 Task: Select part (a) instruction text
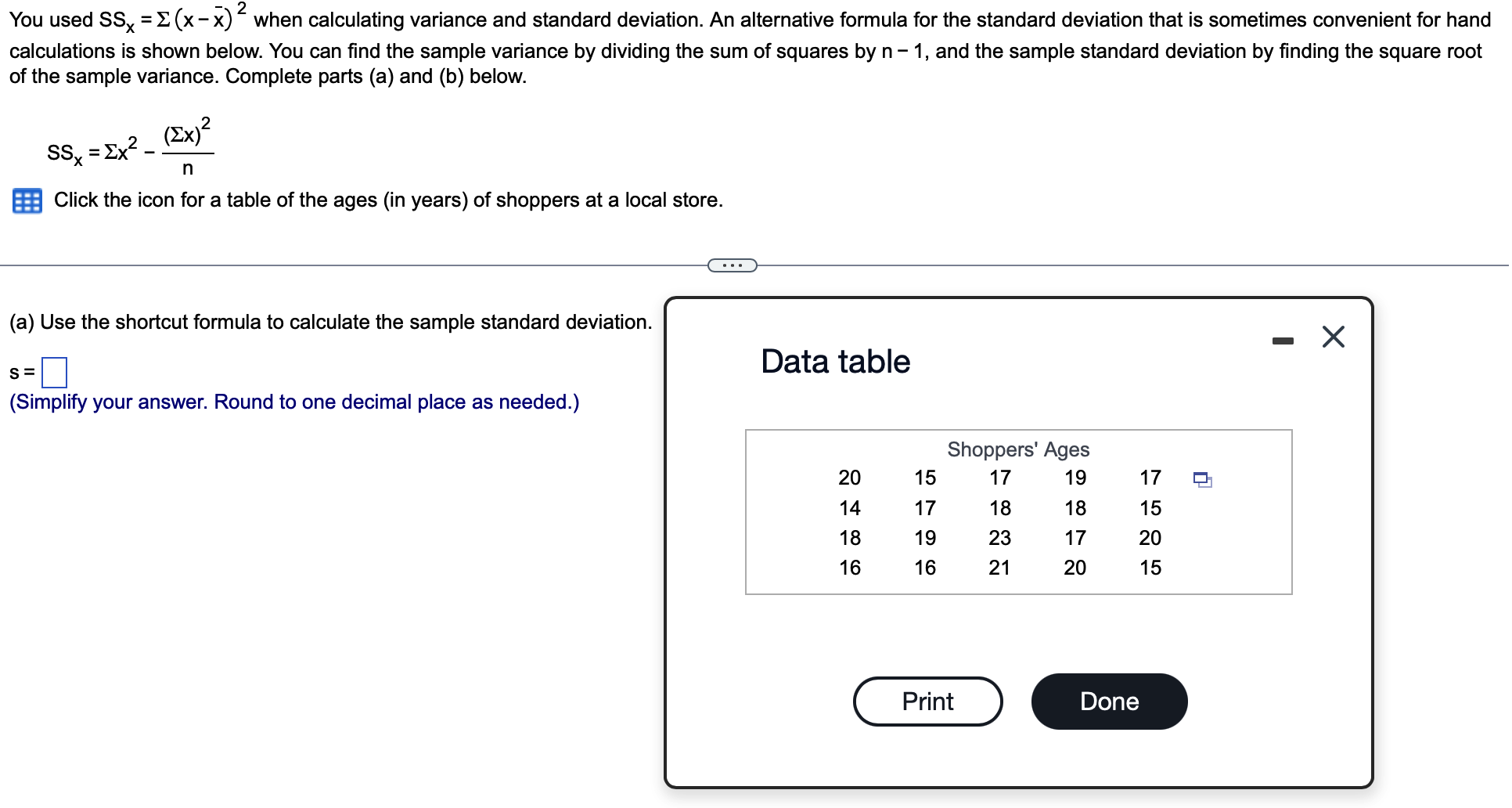[x=329, y=321]
